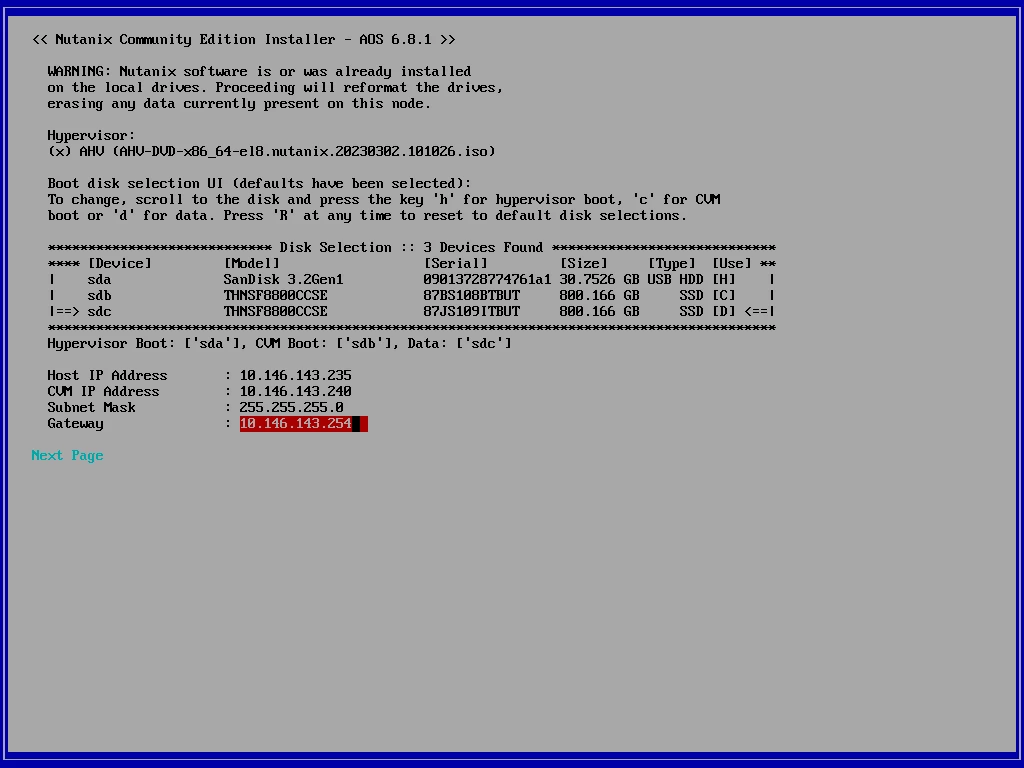Click SanDisk 3.2Gen1 model entry
Screen dimensions: 1024x768
(283, 280)
